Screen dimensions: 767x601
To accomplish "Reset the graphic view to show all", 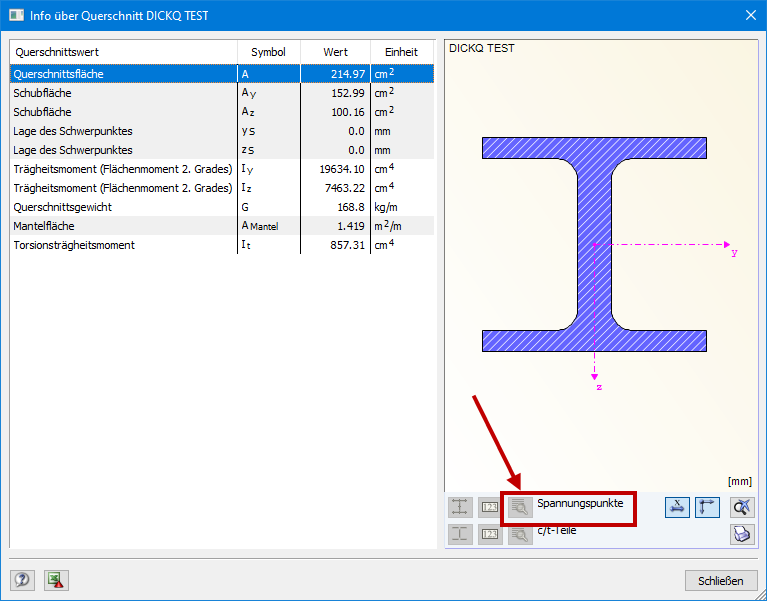I will click(742, 507).
